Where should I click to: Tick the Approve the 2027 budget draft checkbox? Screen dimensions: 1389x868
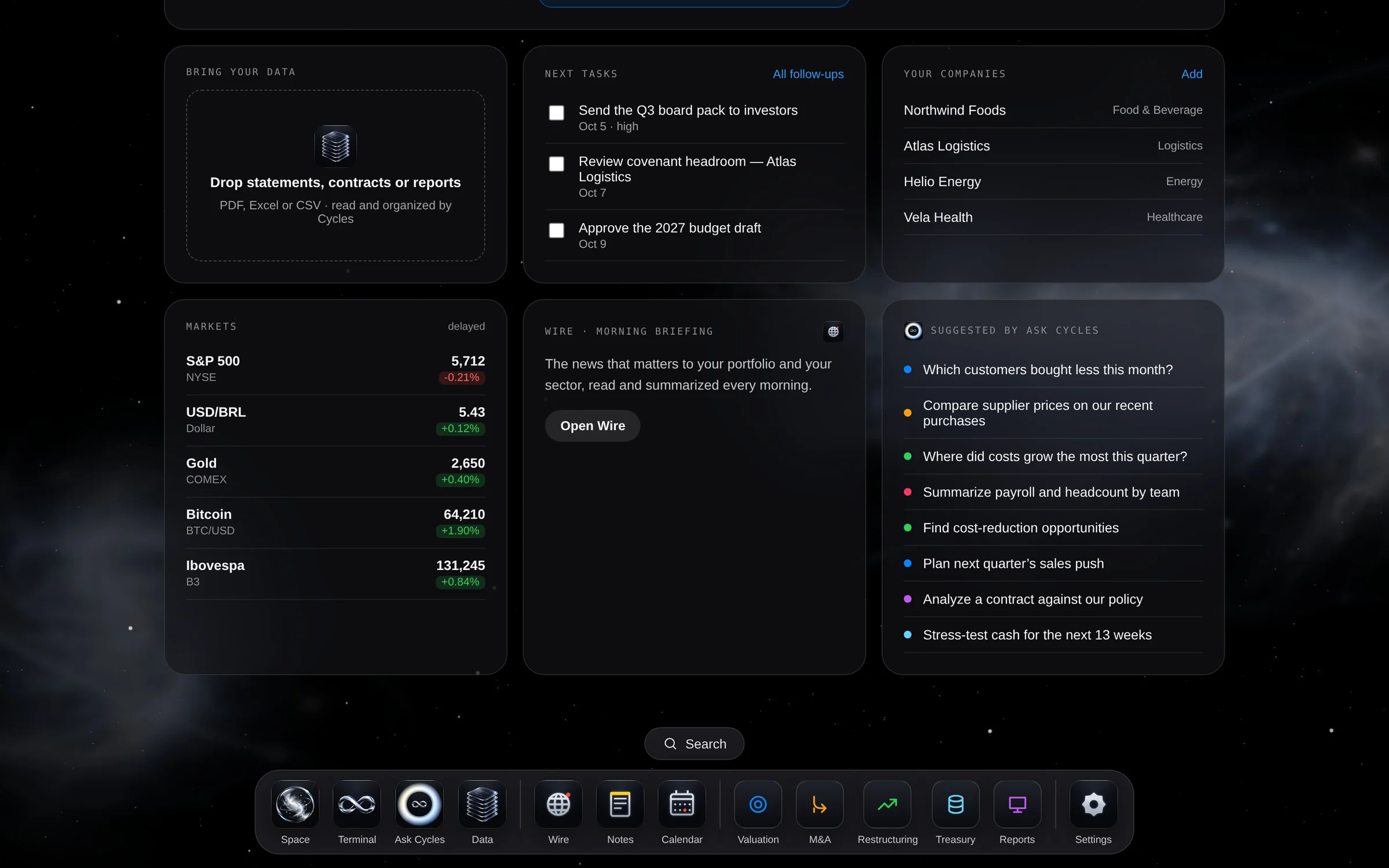556,230
